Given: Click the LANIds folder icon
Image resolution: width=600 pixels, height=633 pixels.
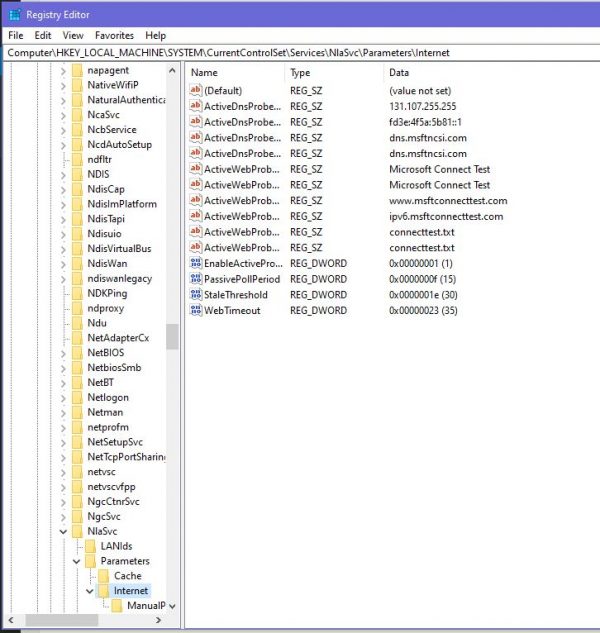Looking at the screenshot, I should 92,546.
